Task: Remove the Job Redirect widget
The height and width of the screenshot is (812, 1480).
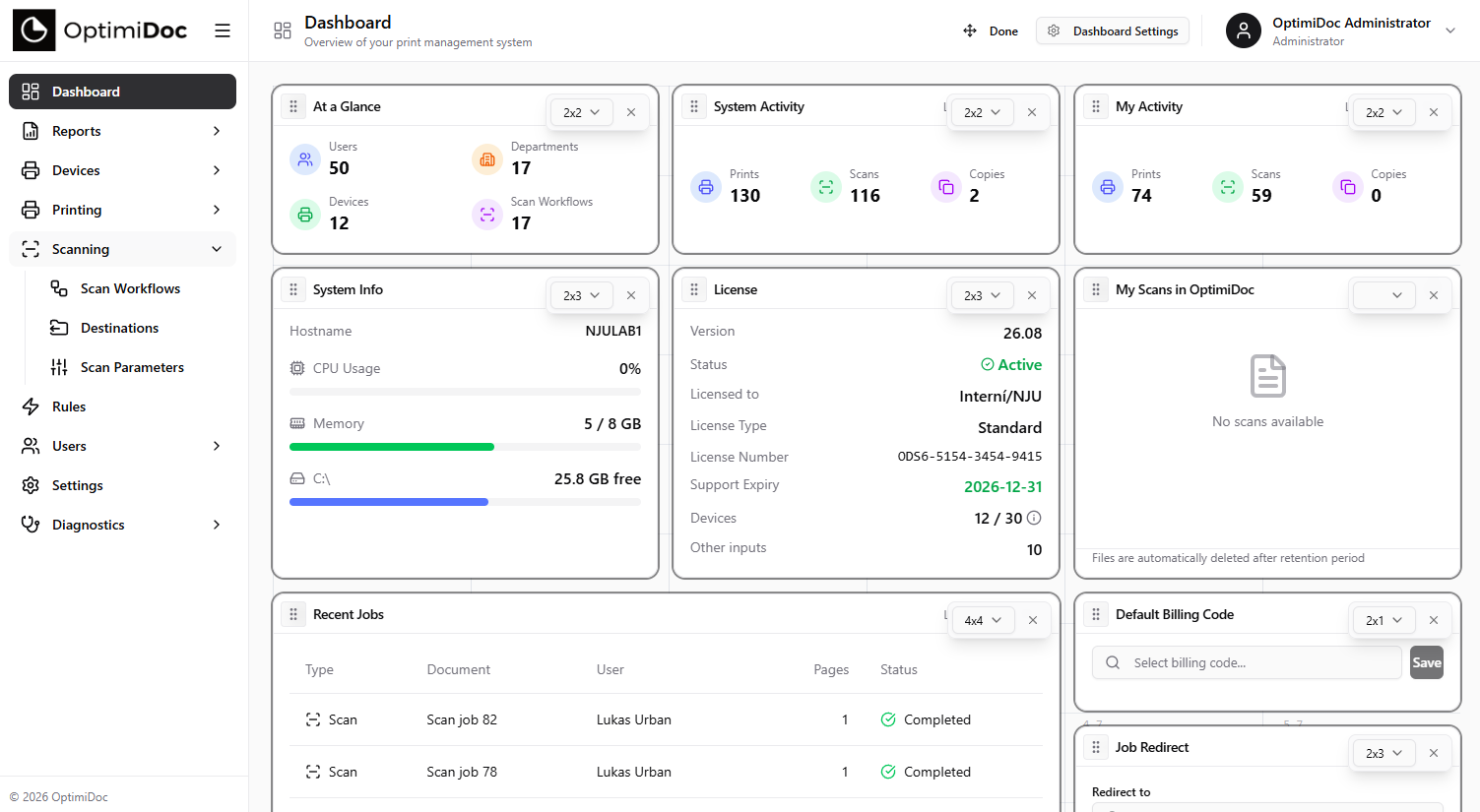Action: pos(1434,753)
